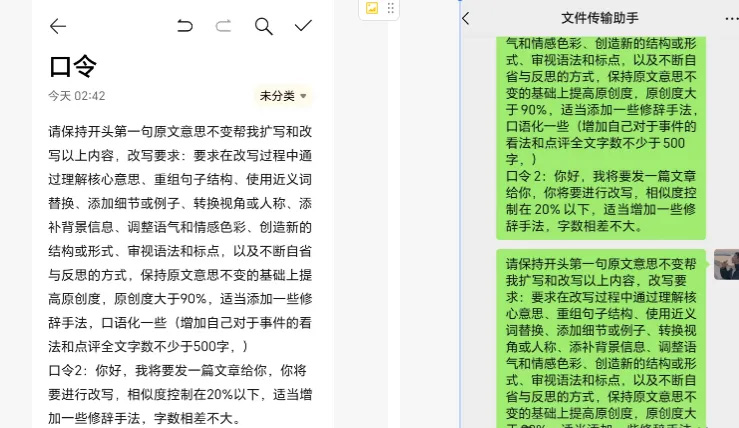Image resolution: width=739 pixels, height=428 pixels.
Task: Undo last edit in note
Action: click(185, 25)
